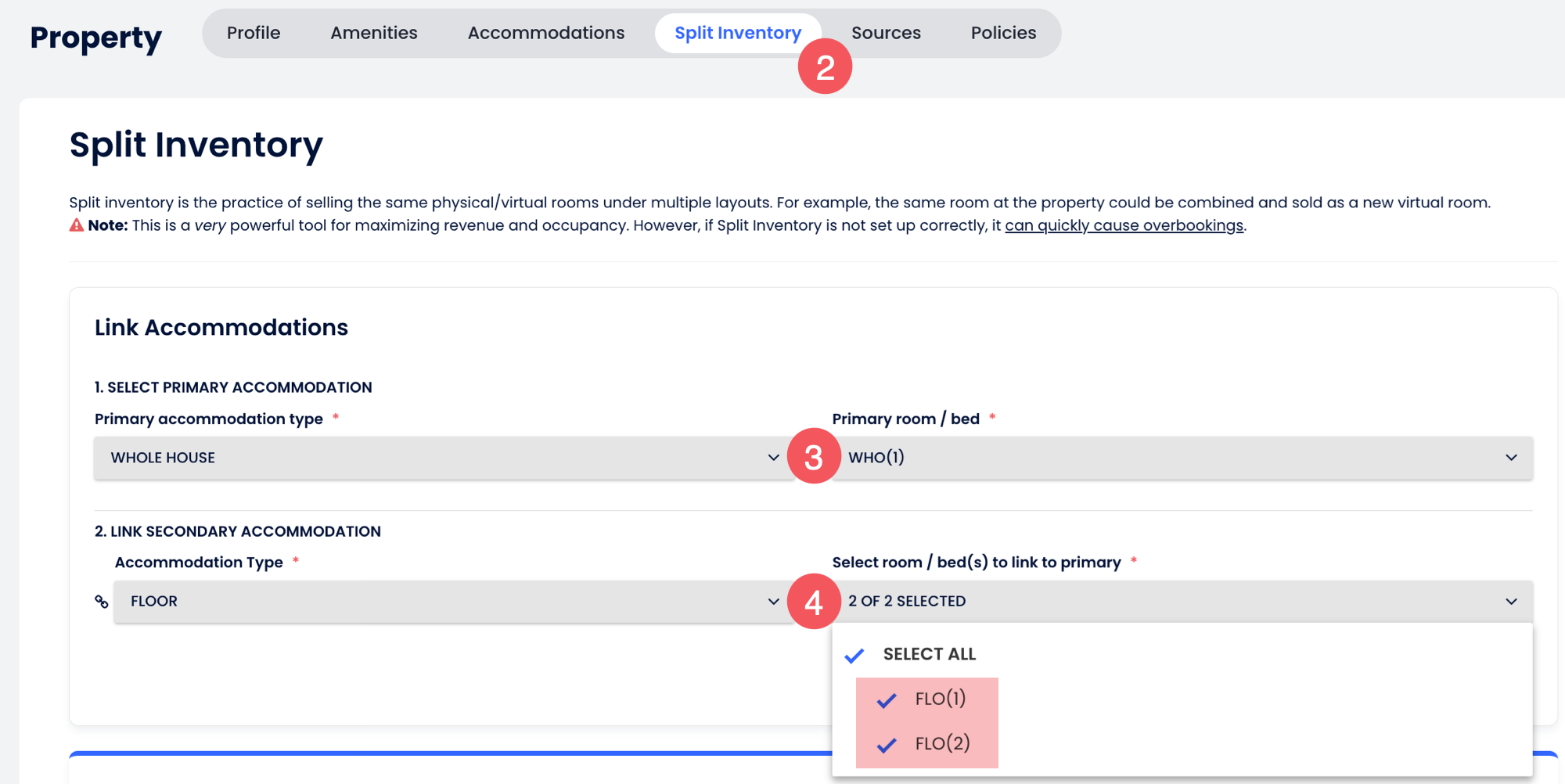This screenshot has height=784, width=1565.
Task: Switch to the Profile tab
Action: (254, 33)
